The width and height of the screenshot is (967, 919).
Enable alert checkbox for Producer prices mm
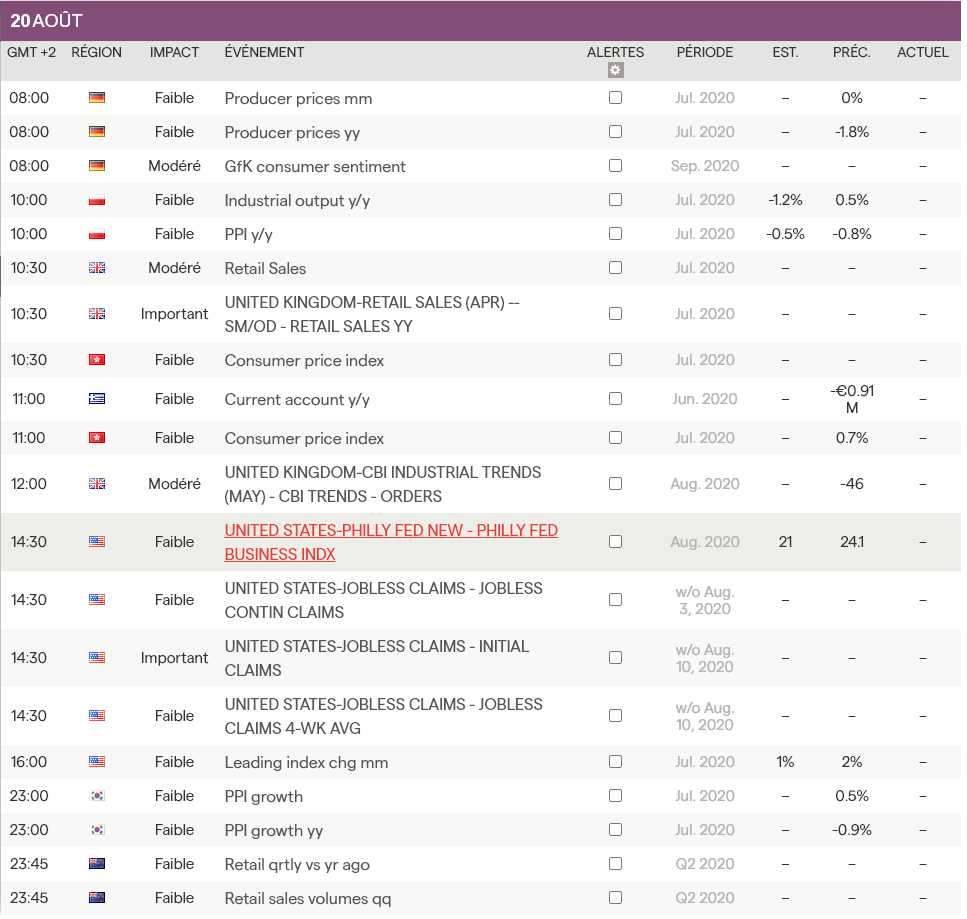[615, 98]
